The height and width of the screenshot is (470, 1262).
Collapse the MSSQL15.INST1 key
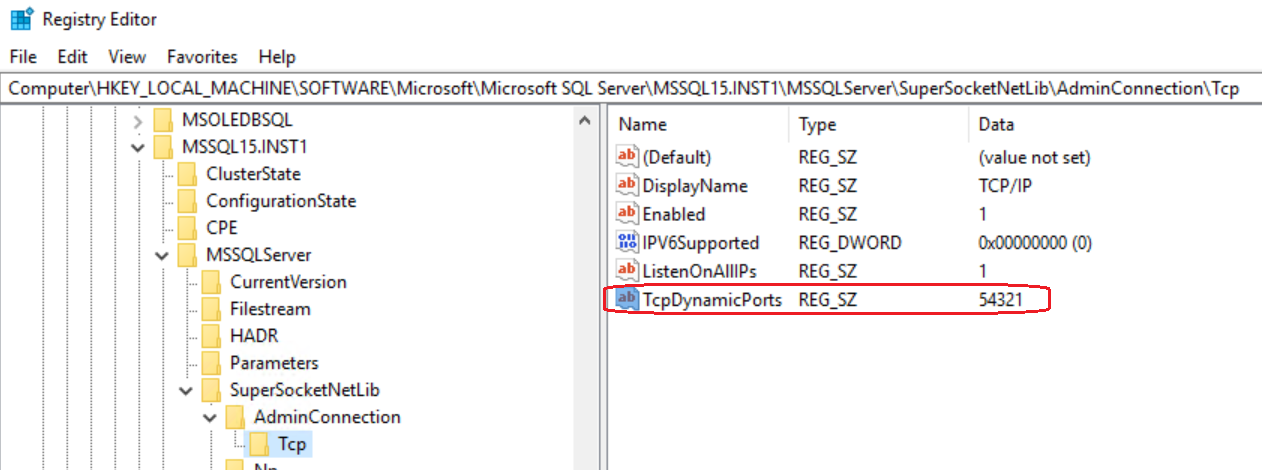coord(138,147)
